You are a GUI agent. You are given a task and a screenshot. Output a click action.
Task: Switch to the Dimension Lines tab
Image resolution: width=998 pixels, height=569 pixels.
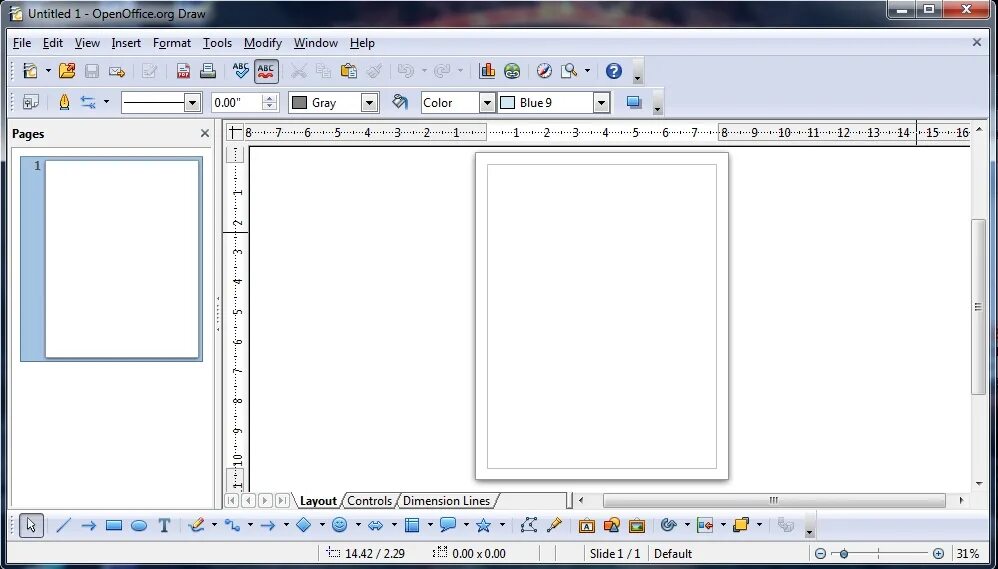point(447,501)
